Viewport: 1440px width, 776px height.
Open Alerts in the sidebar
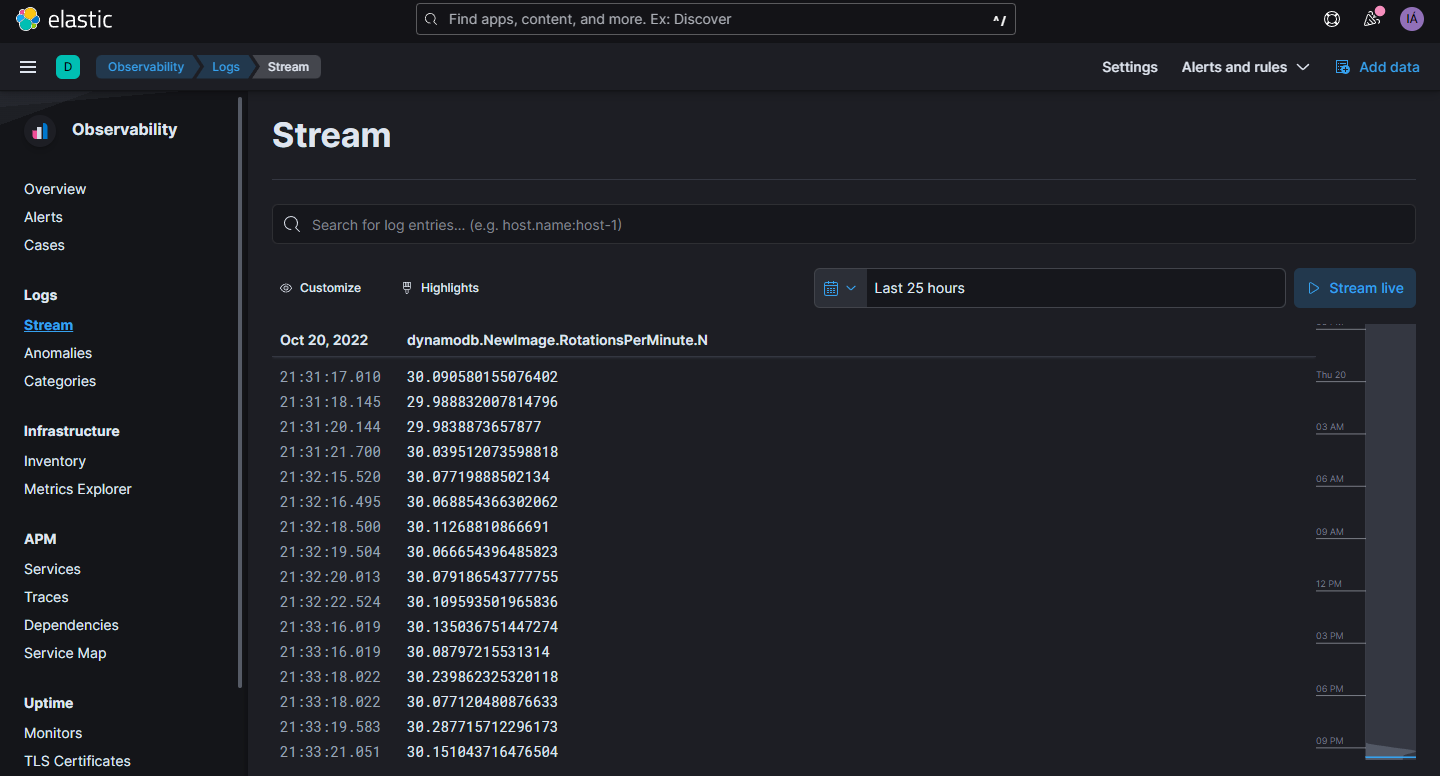tap(43, 217)
